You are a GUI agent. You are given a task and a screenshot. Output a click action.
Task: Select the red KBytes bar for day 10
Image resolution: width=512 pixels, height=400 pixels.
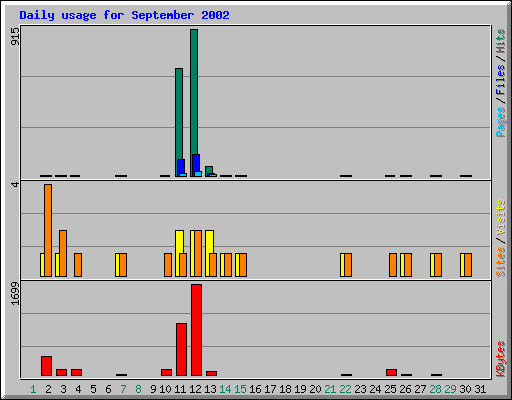pyautogui.click(x=166, y=372)
